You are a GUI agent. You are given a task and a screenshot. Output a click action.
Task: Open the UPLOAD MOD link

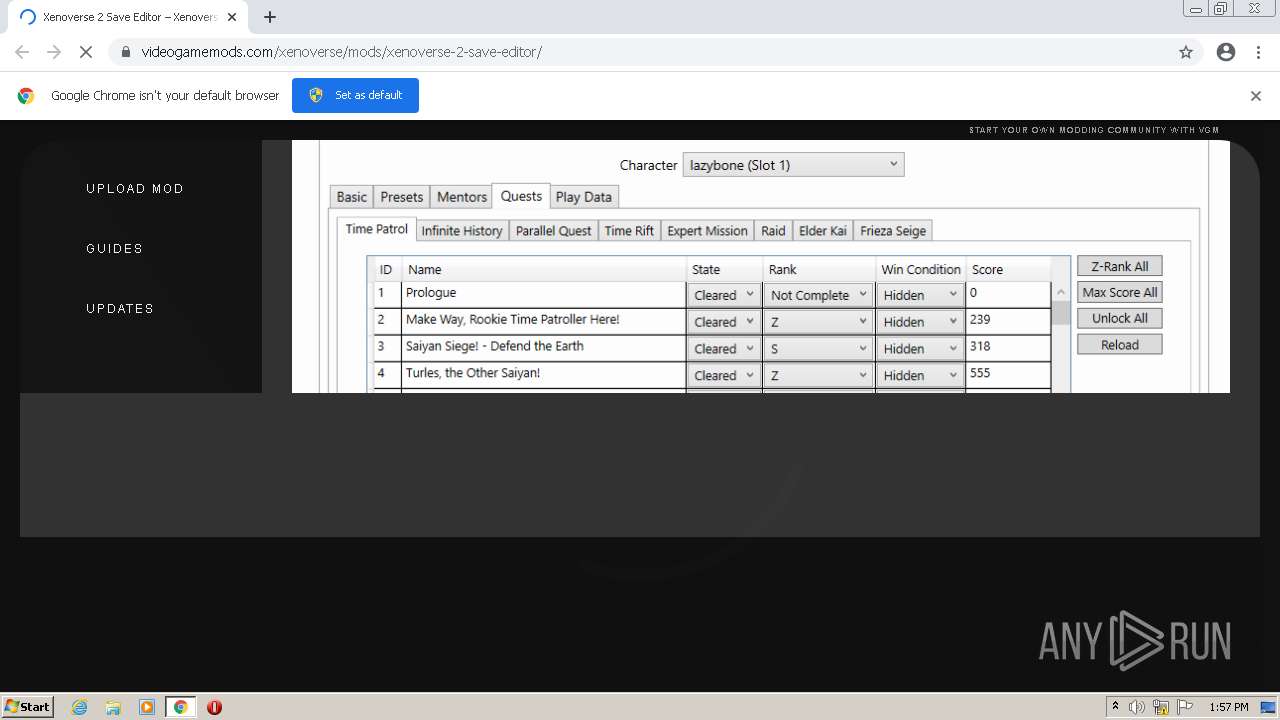(135, 189)
